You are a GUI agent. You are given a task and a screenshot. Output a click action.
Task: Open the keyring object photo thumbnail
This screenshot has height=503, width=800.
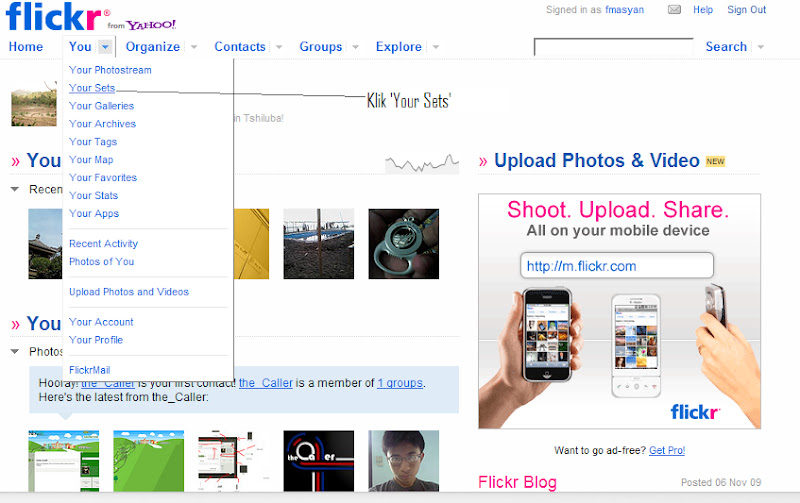pos(404,243)
